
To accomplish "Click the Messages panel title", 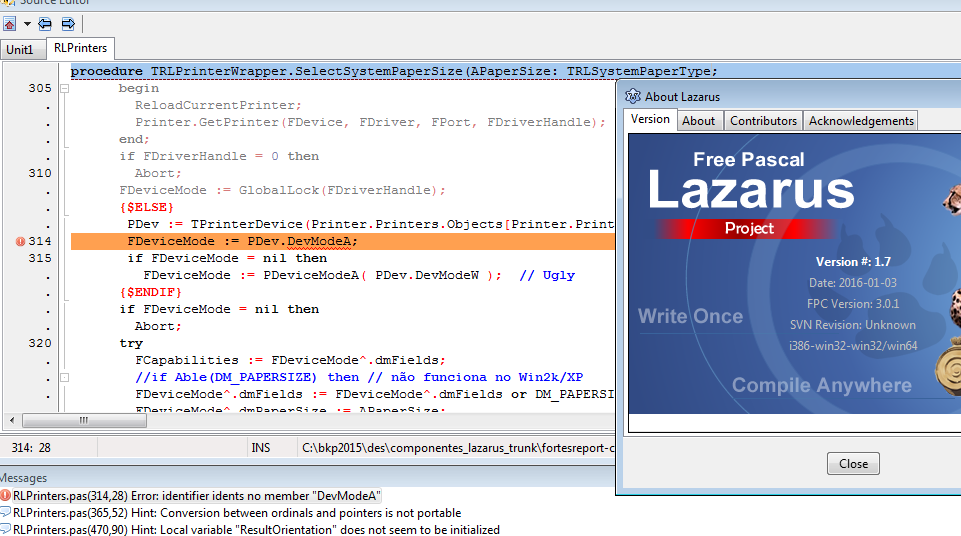I will pos(23,478).
